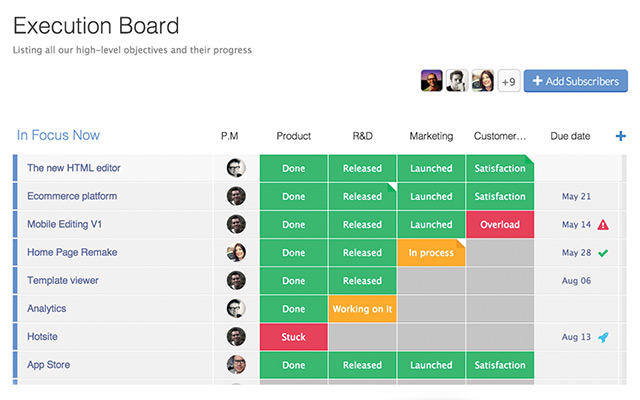Open third subscriber avatar in header
Viewport: 640px width, 400px height.
tap(482, 81)
